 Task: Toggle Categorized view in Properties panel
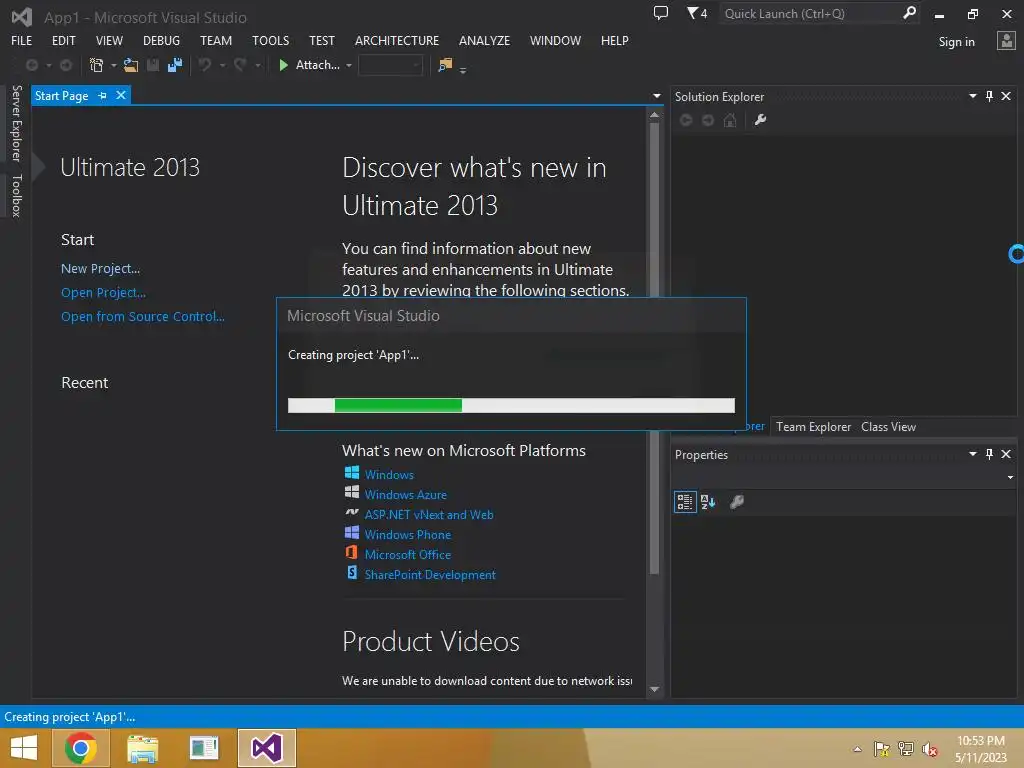pyautogui.click(x=685, y=502)
